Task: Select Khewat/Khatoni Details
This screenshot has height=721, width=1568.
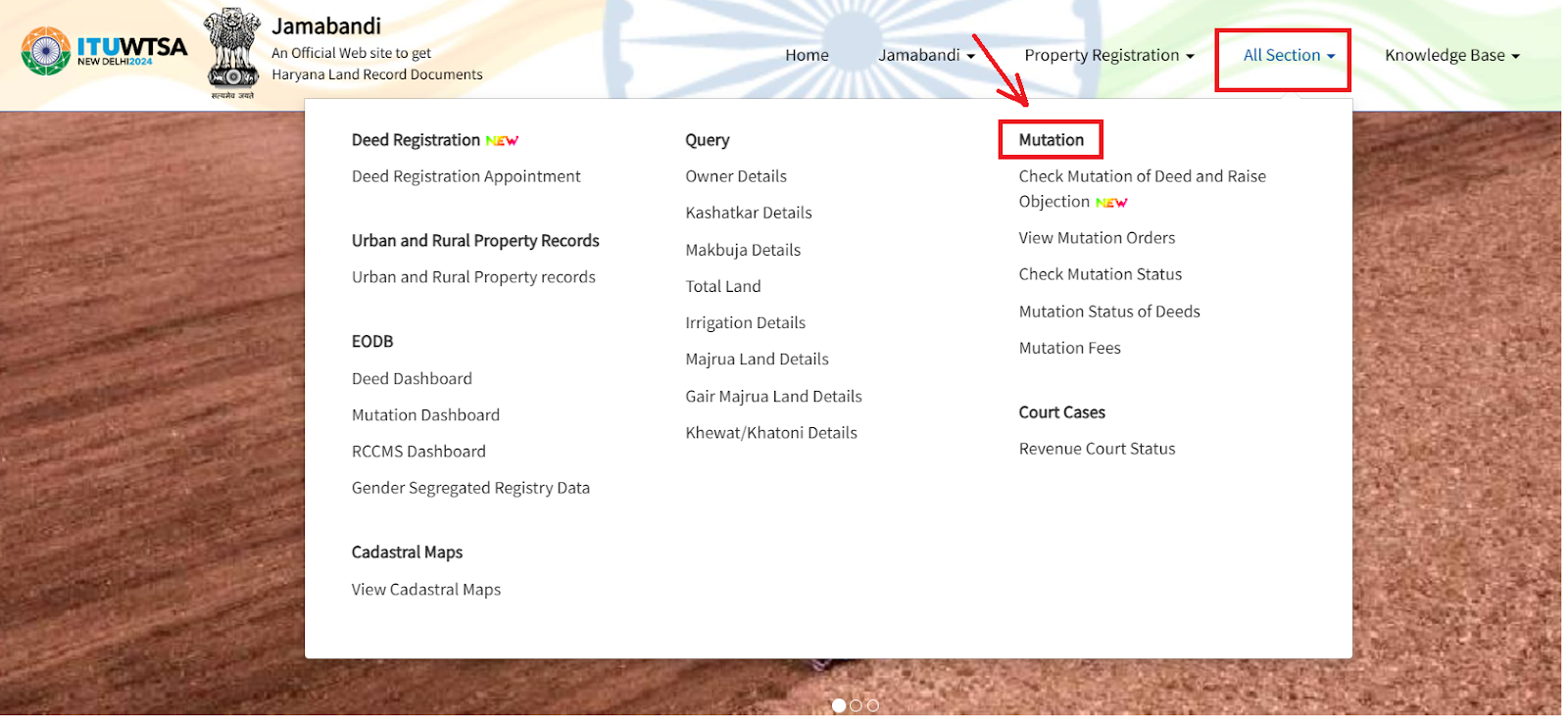Action: [771, 433]
